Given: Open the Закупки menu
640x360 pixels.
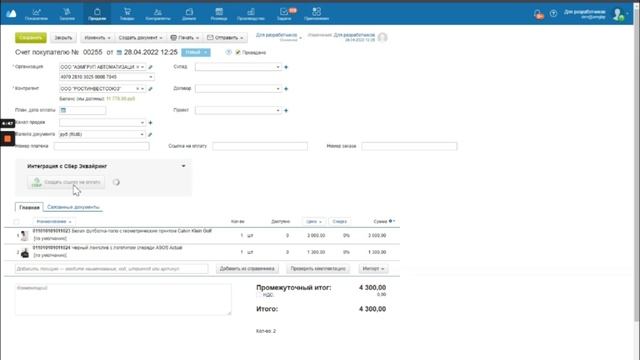Looking at the screenshot, I should [67, 14].
